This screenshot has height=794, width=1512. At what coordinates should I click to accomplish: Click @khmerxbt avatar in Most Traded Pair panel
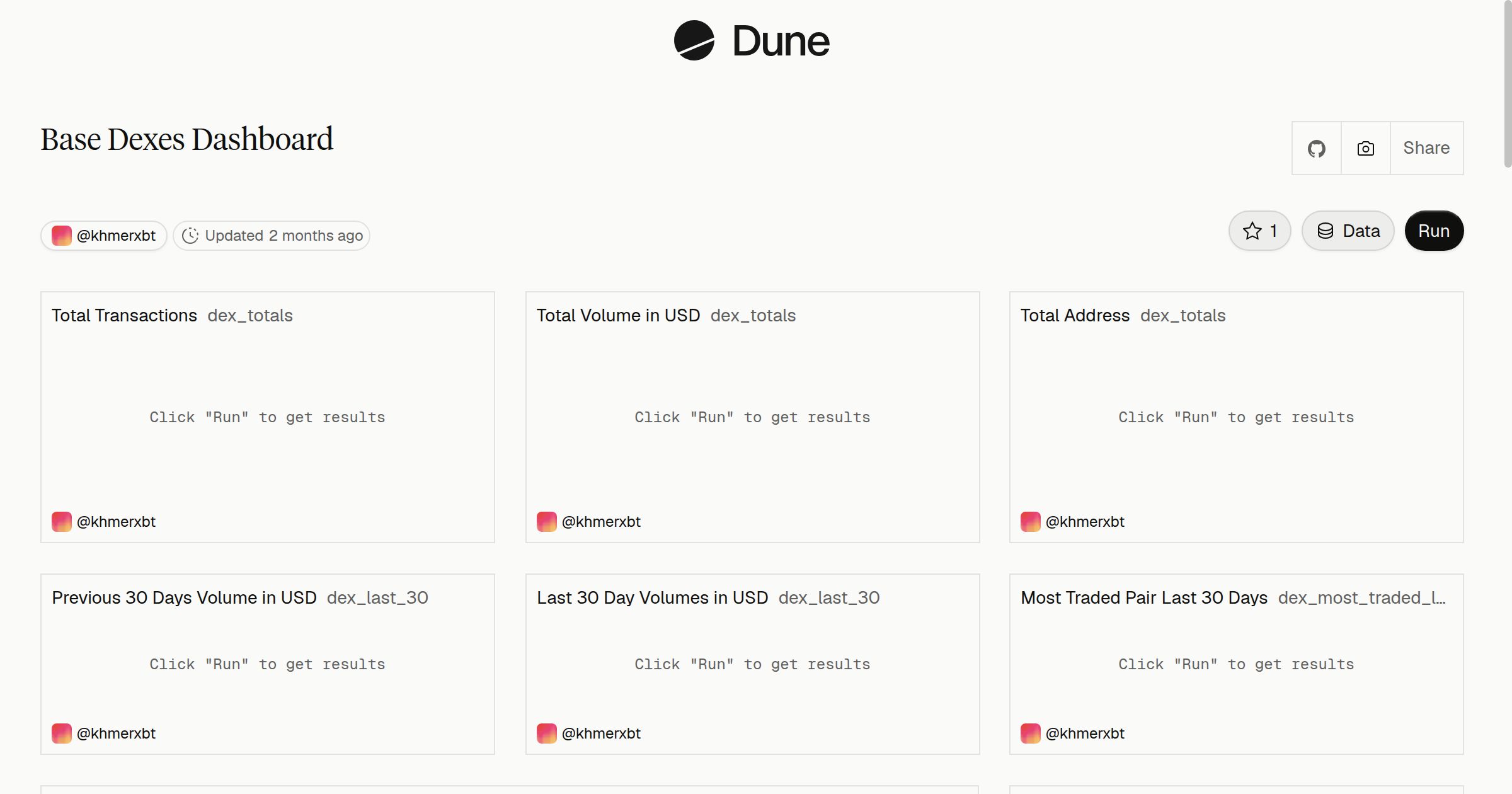(x=1031, y=734)
